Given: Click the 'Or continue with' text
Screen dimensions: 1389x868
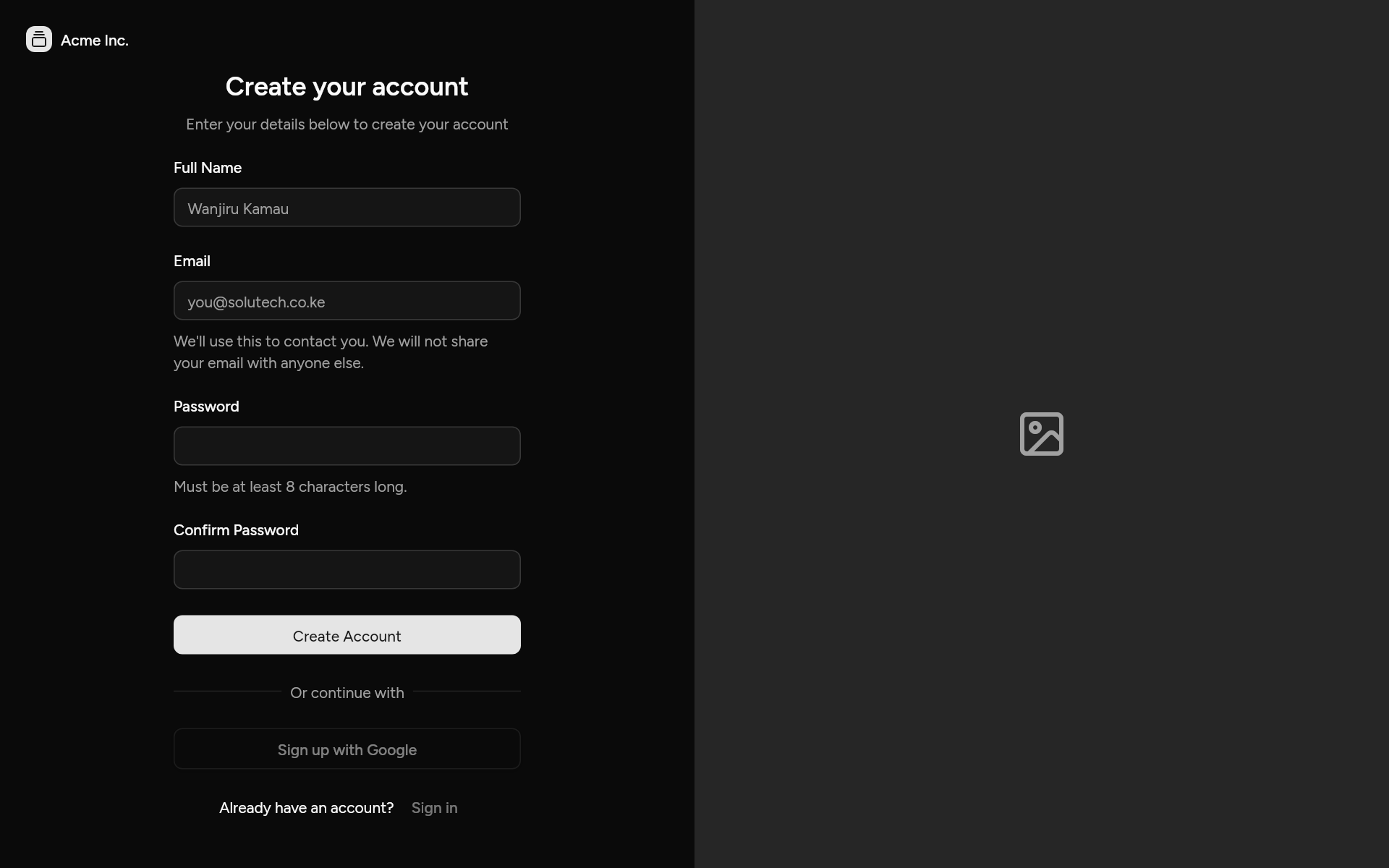Looking at the screenshot, I should pos(347,693).
